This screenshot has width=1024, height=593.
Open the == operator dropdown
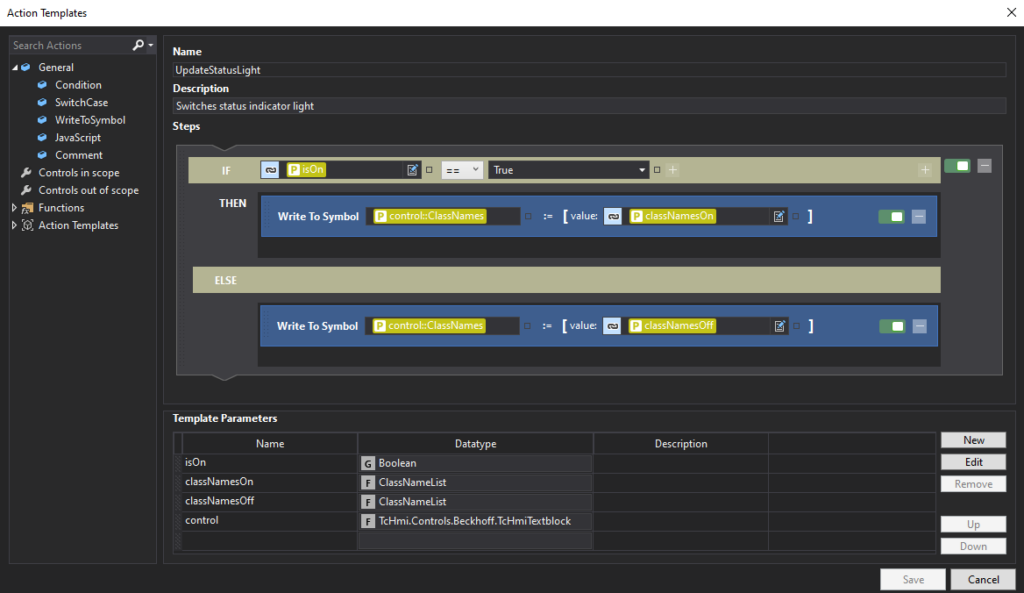pyautogui.click(x=464, y=169)
